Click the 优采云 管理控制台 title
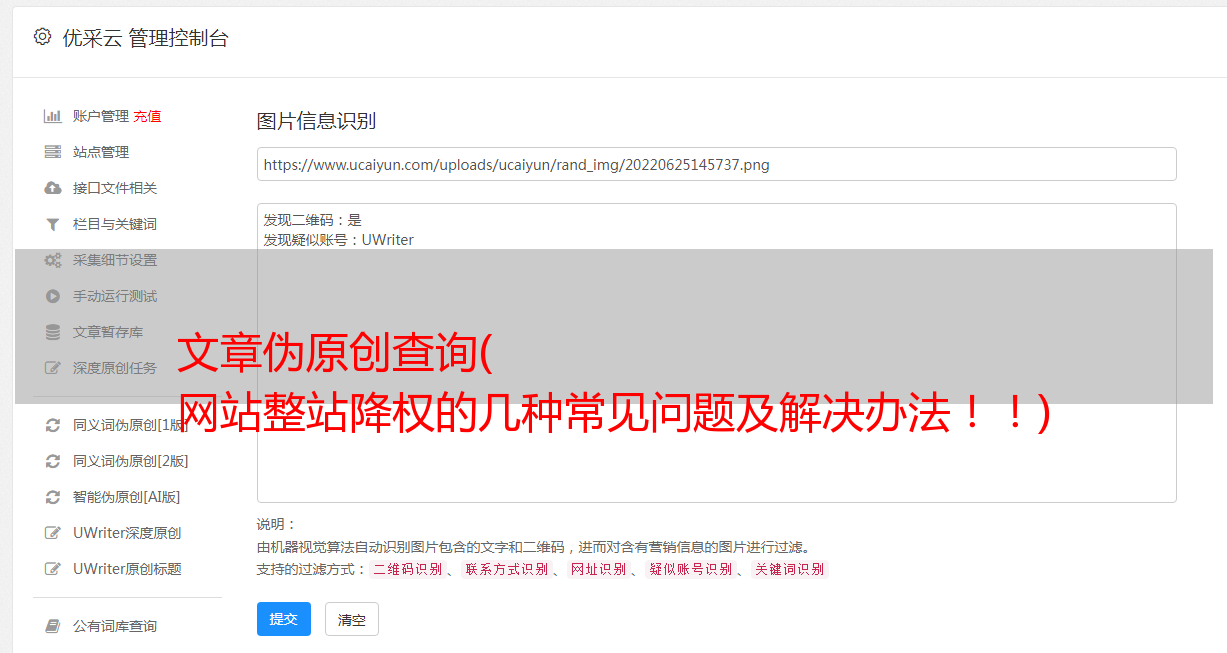This screenshot has height=653, width=1227. (145, 38)
